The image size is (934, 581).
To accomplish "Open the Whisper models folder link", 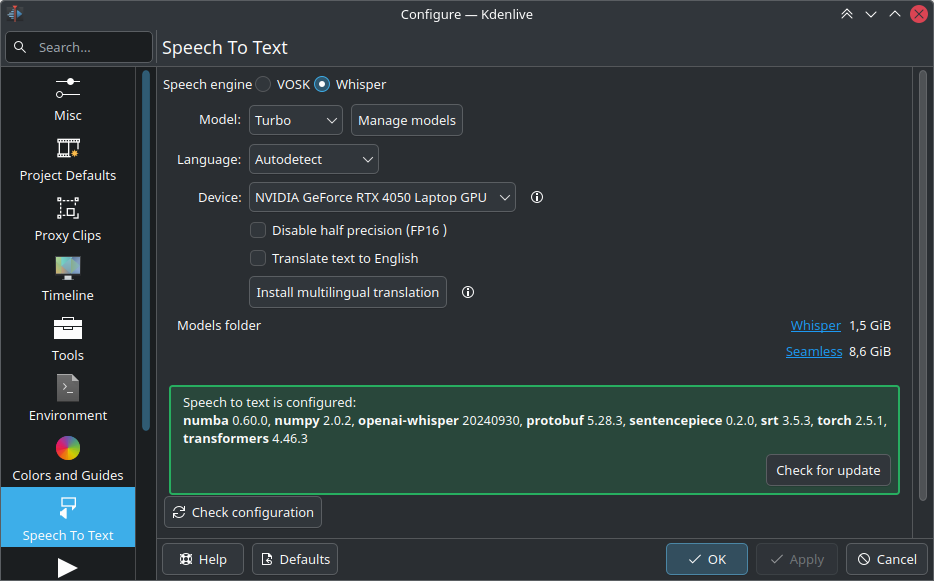I will point(815,326).
